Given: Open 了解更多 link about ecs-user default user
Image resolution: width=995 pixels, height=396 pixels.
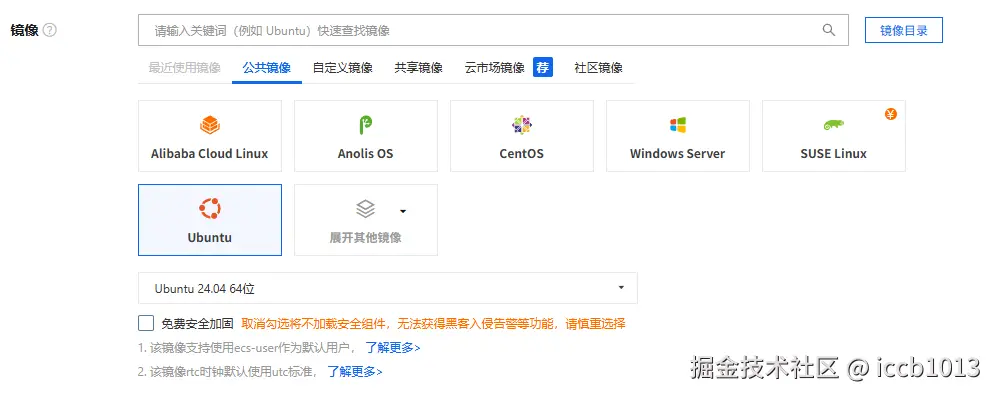Looking at the screenshot, I should coord(393,348).
